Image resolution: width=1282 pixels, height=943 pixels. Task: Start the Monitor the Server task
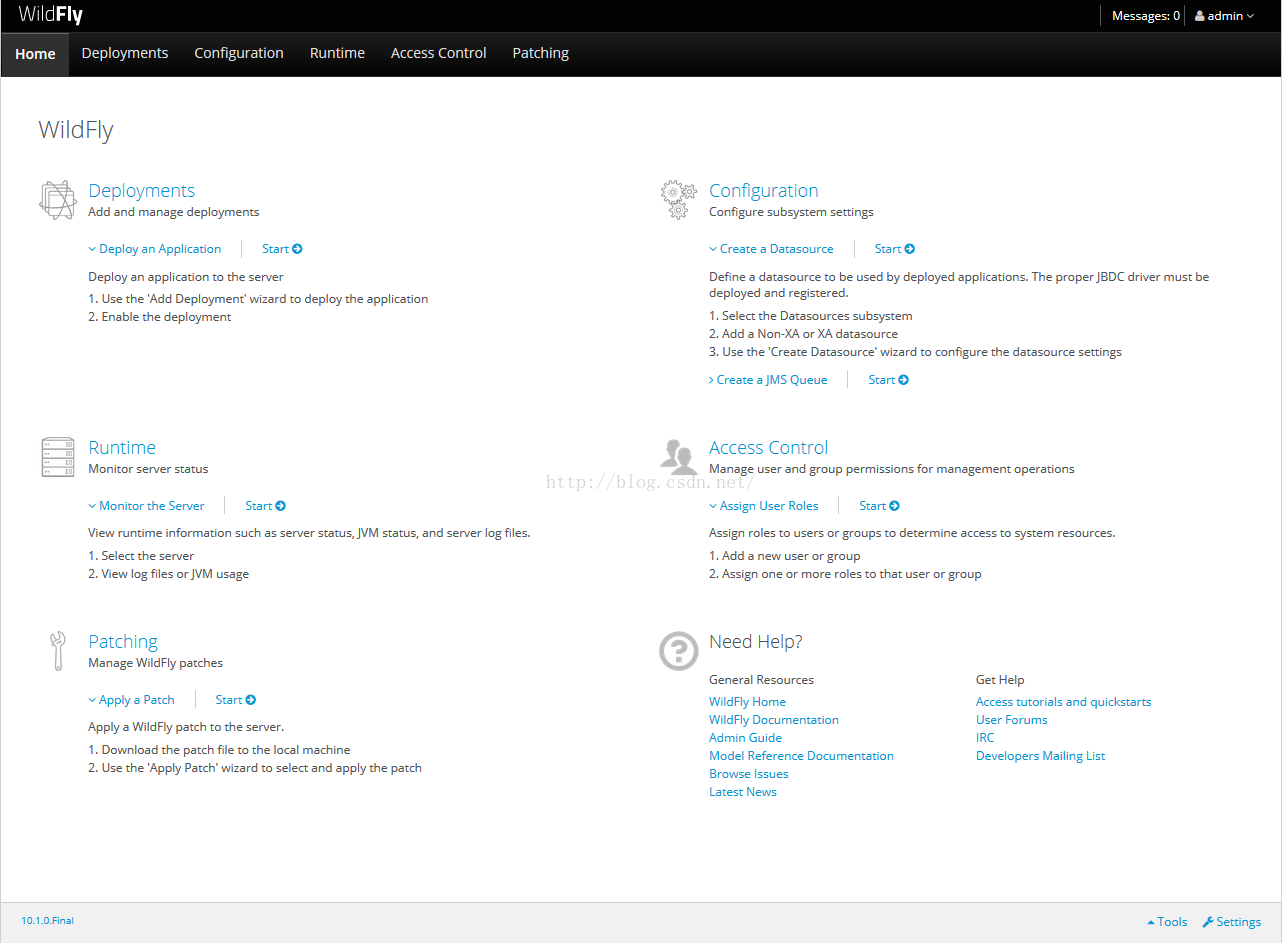[x=266, y=506]
